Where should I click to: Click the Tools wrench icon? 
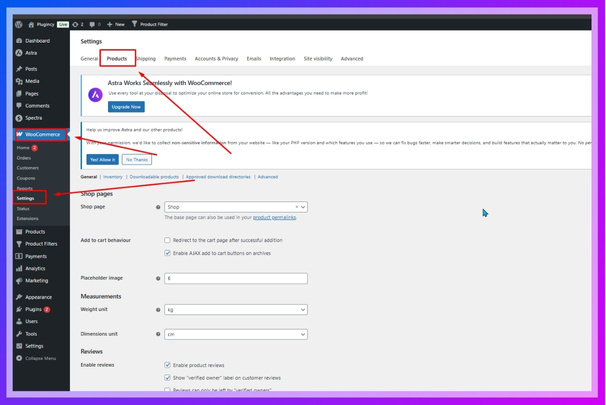(19, 334)
